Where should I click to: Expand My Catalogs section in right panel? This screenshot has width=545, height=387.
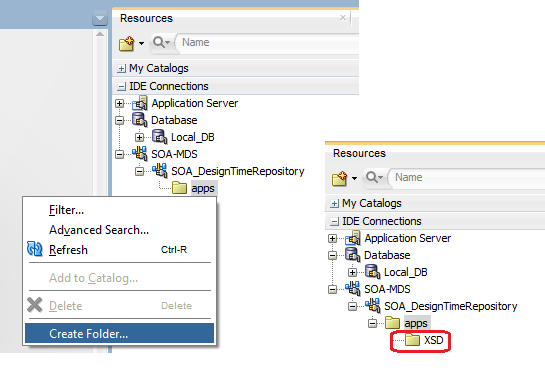point(334,204)
